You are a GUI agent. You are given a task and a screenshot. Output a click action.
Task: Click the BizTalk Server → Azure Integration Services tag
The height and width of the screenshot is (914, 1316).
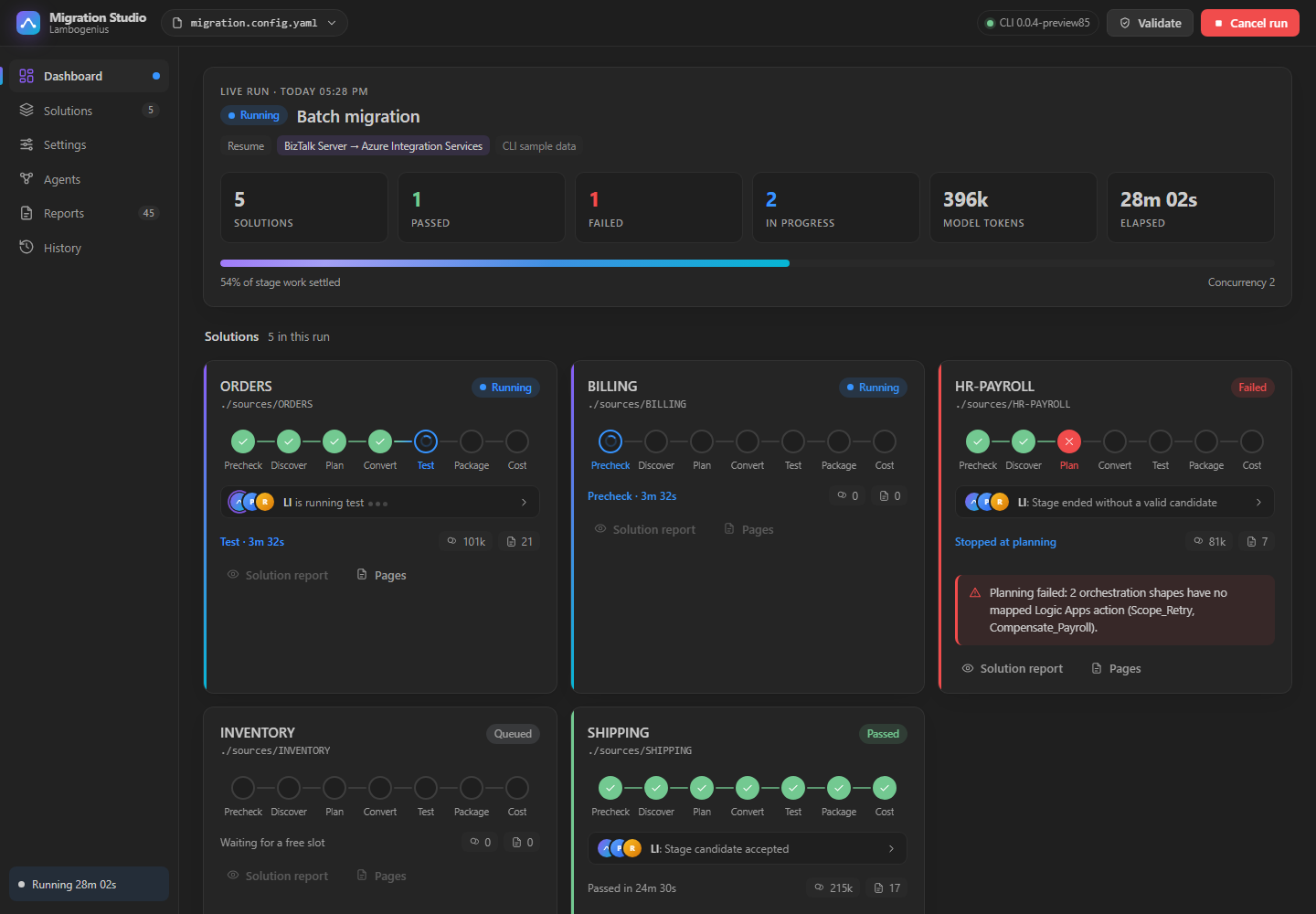pyautogui.click(x=383, y=146)
